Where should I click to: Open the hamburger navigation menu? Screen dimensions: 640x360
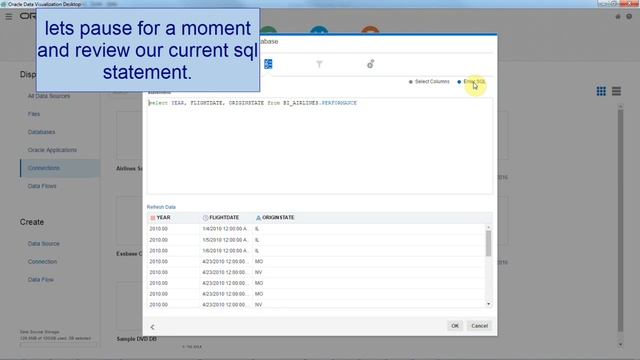(9, 17)
